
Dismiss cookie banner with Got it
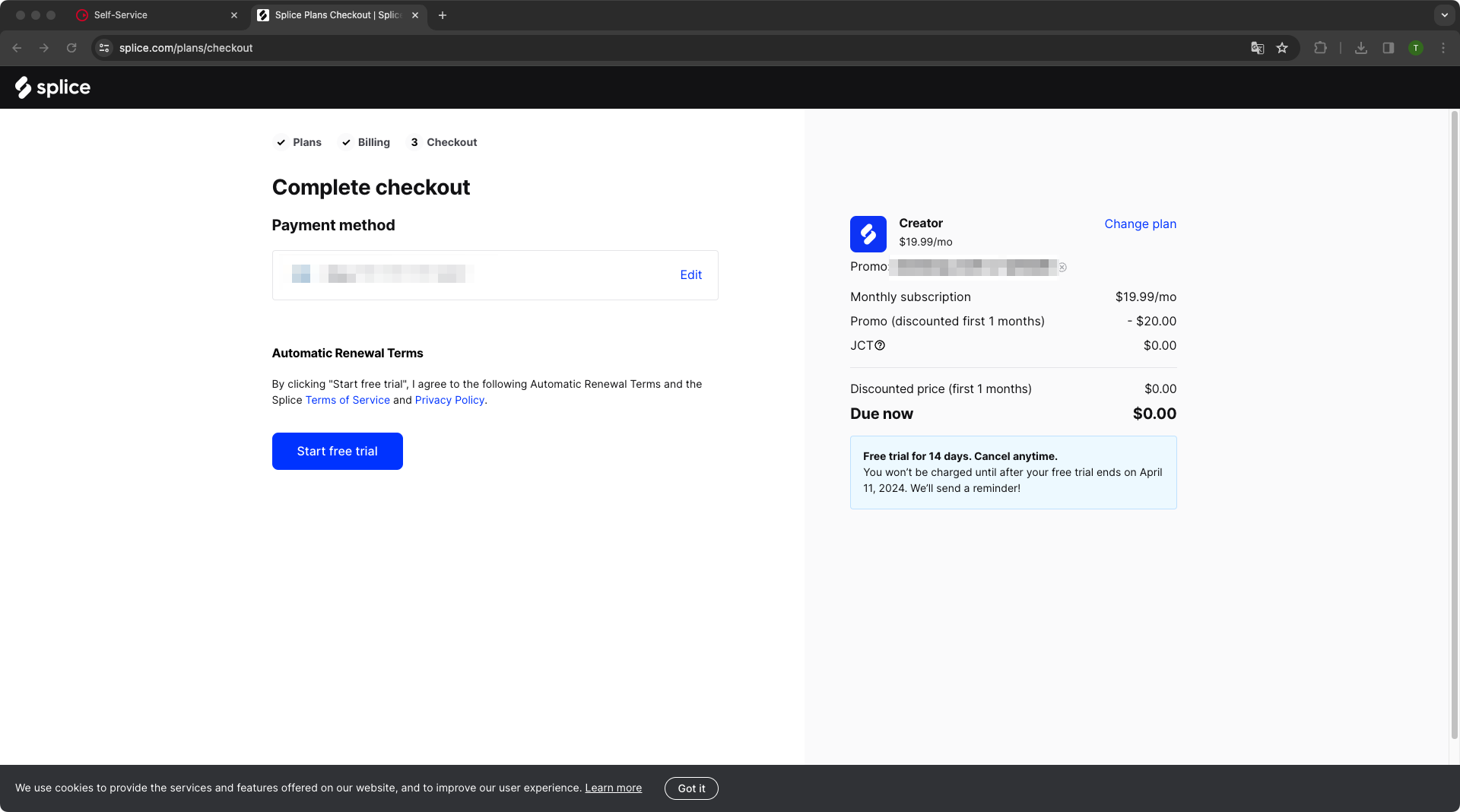coord(691,788)
